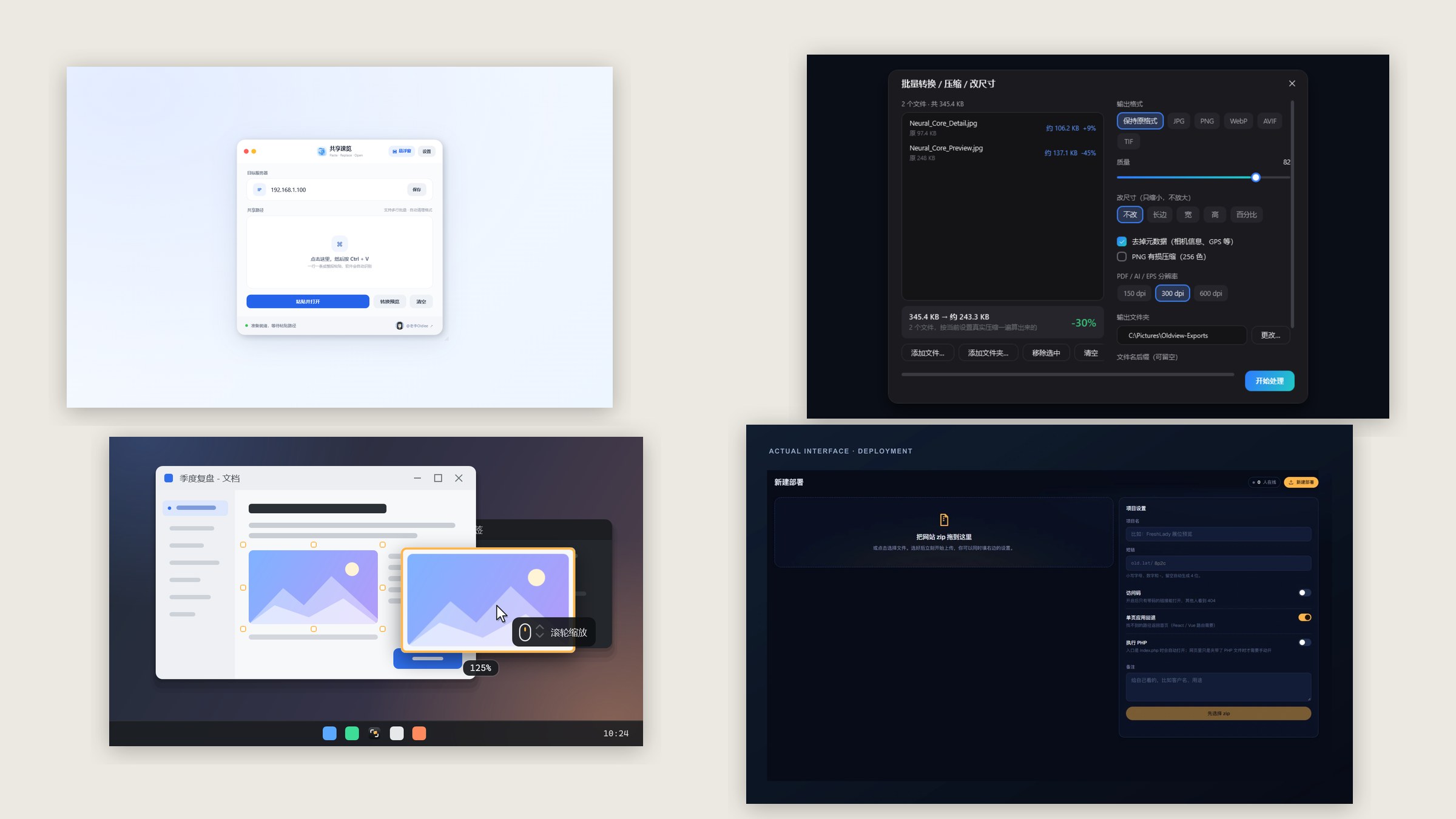Click the 192.168.1.100 server address field
The image size is (1456, 819).
point(340,190)
